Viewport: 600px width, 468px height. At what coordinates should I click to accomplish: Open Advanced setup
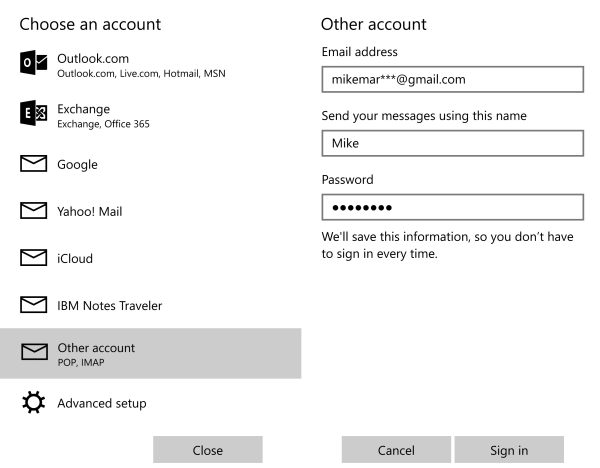pyautogui.click(x=150, y=403)
